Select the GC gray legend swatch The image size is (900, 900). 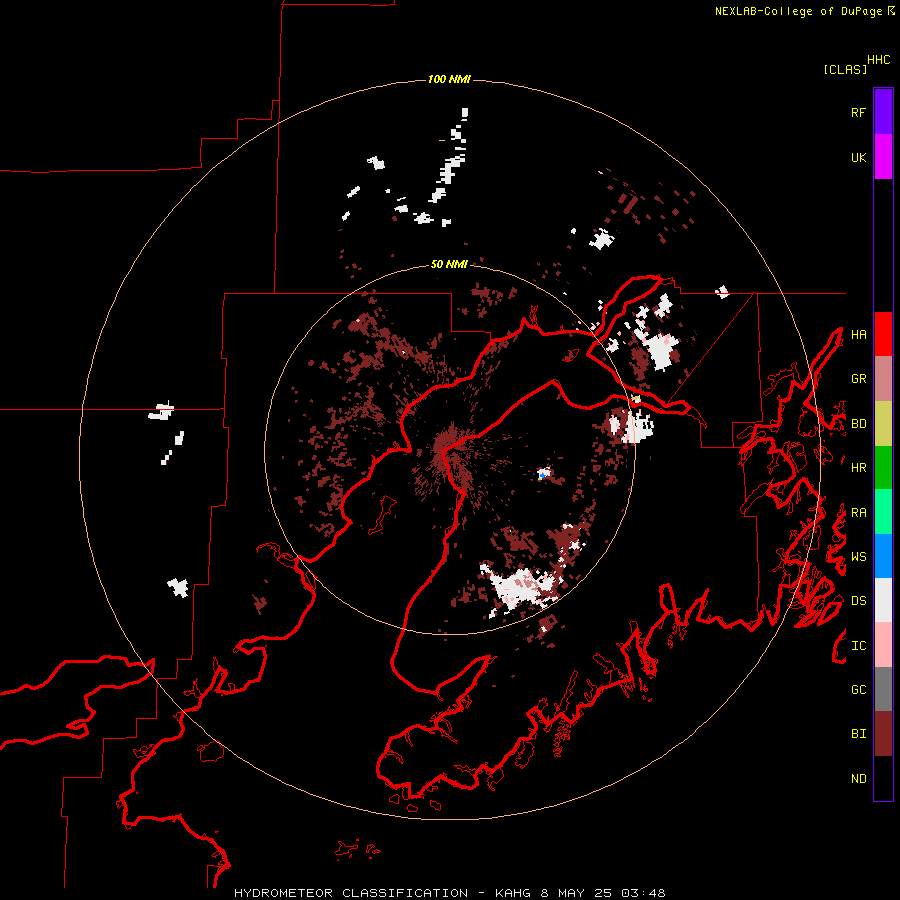(x=883, y=689)
